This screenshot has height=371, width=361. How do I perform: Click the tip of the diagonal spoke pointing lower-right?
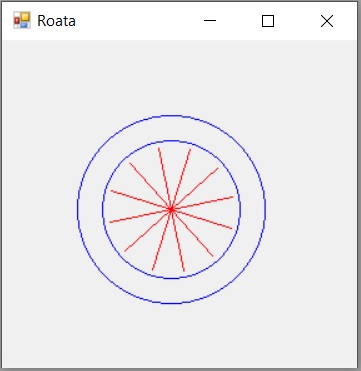[213, 256]
